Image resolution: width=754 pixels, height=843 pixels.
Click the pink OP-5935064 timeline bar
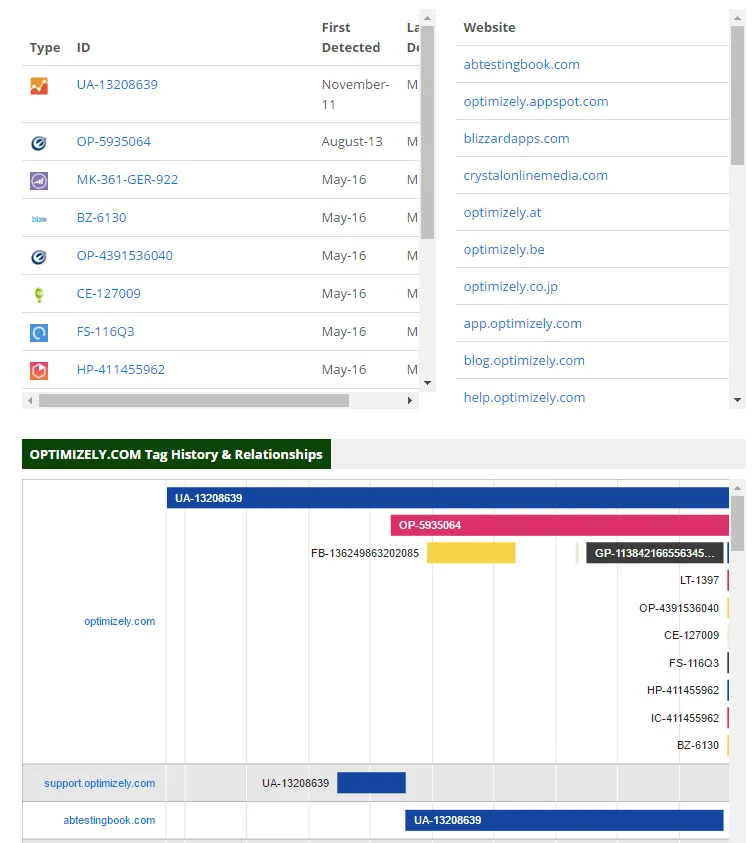559,525
